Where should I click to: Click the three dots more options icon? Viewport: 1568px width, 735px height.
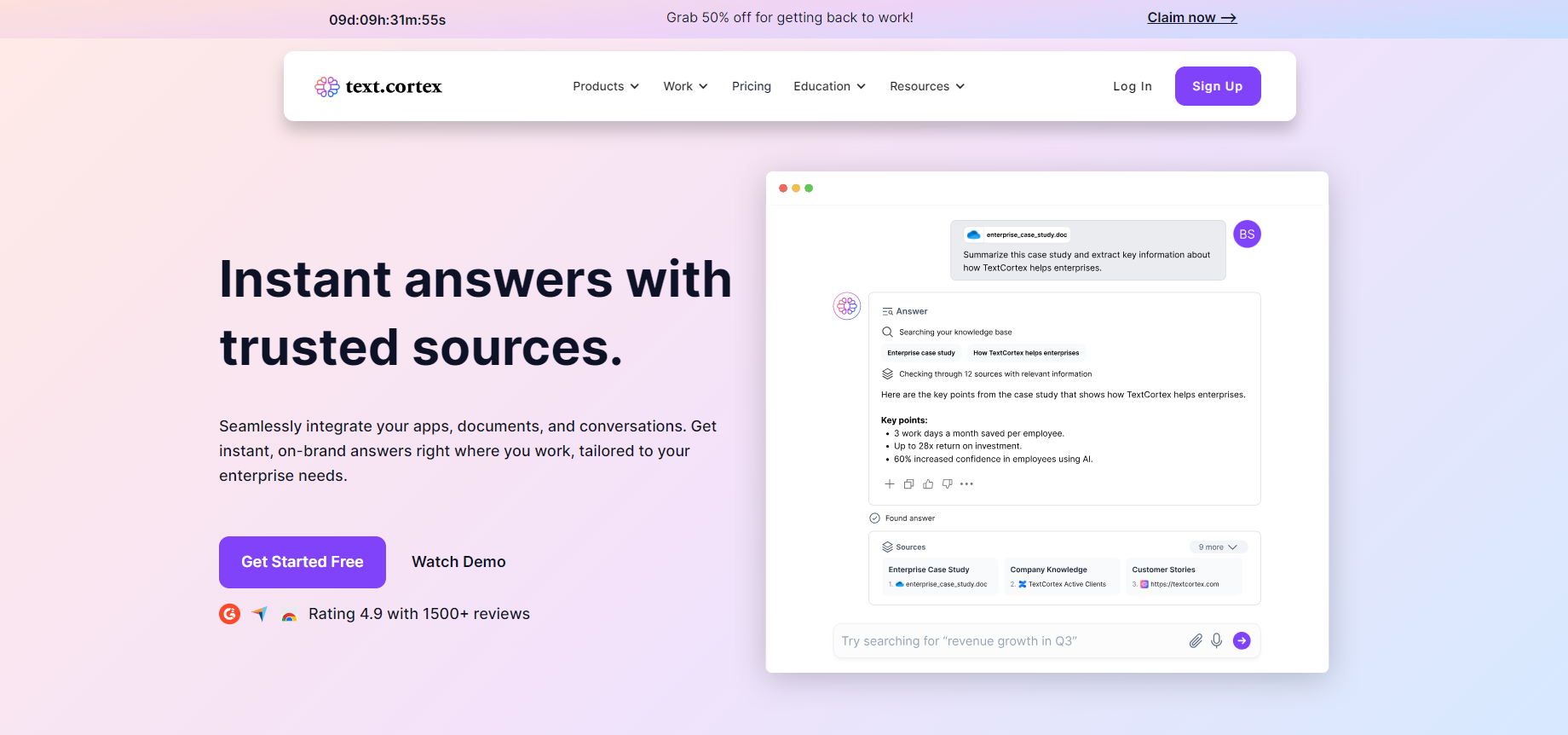tap(966, 484)
